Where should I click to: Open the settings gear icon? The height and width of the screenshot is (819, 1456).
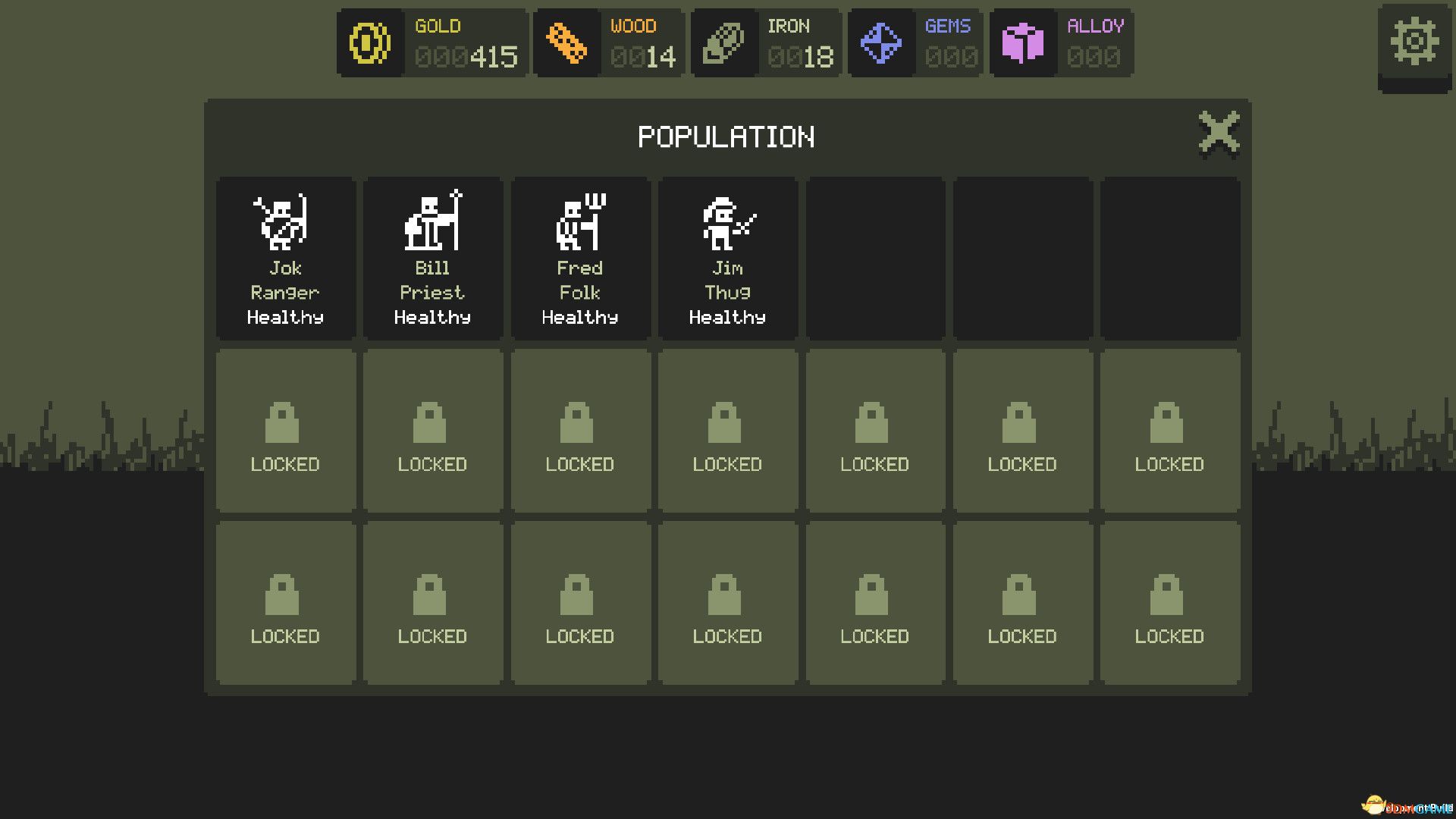(1414, 43)
